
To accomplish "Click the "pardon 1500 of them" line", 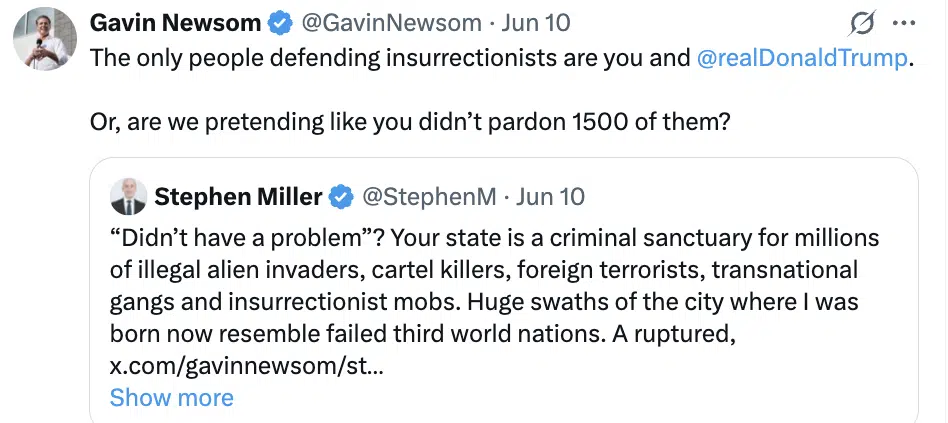I will point(411,122).
